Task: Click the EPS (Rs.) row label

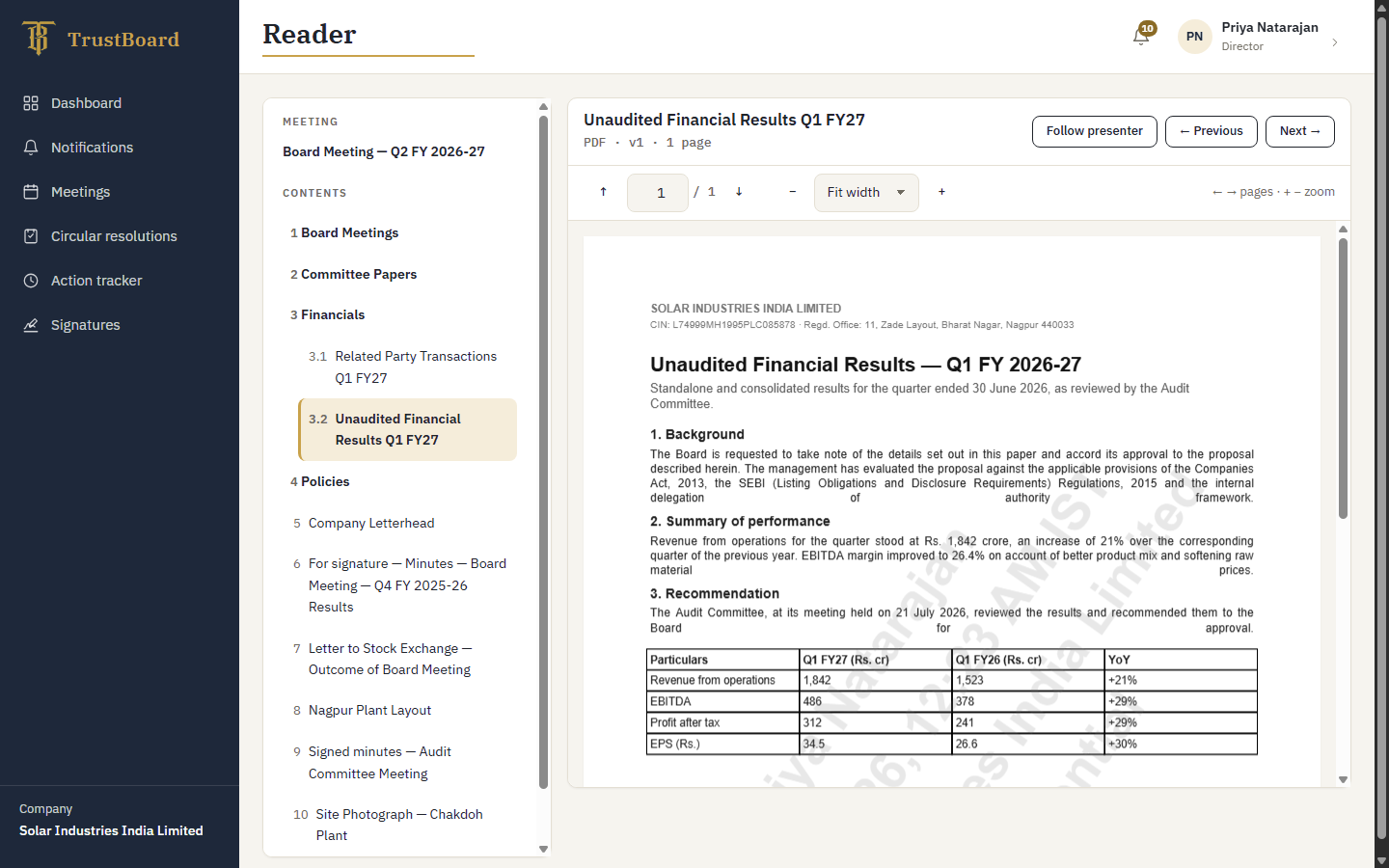Action: point(675,744)
